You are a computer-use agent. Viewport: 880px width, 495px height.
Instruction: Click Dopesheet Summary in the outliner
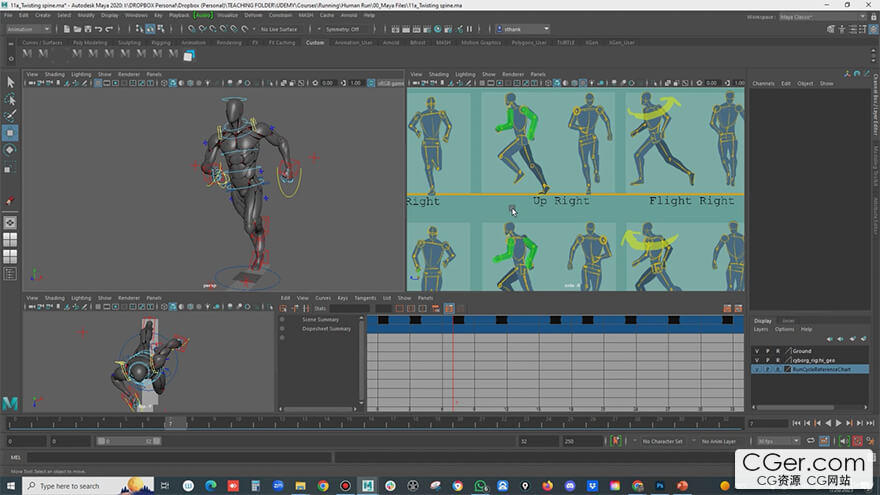(326, 328)
